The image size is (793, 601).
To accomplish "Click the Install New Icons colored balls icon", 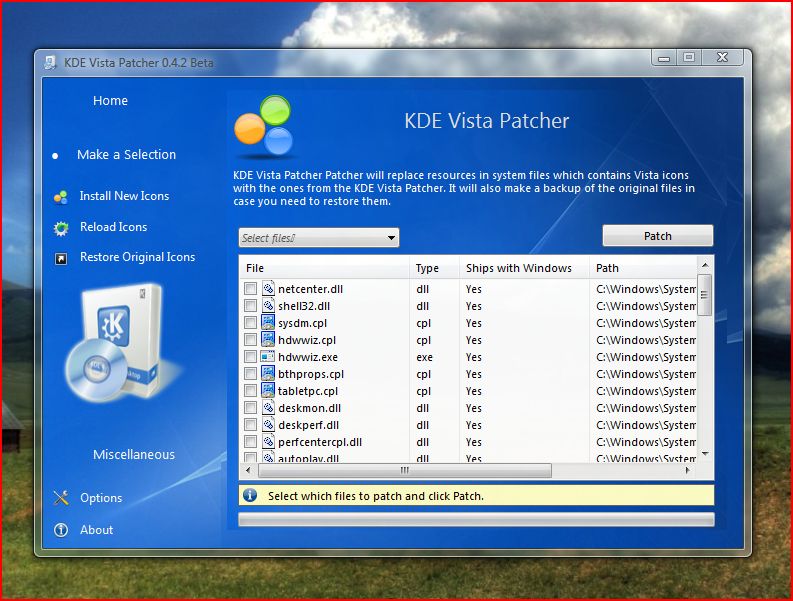I will [x=61, y=197].
